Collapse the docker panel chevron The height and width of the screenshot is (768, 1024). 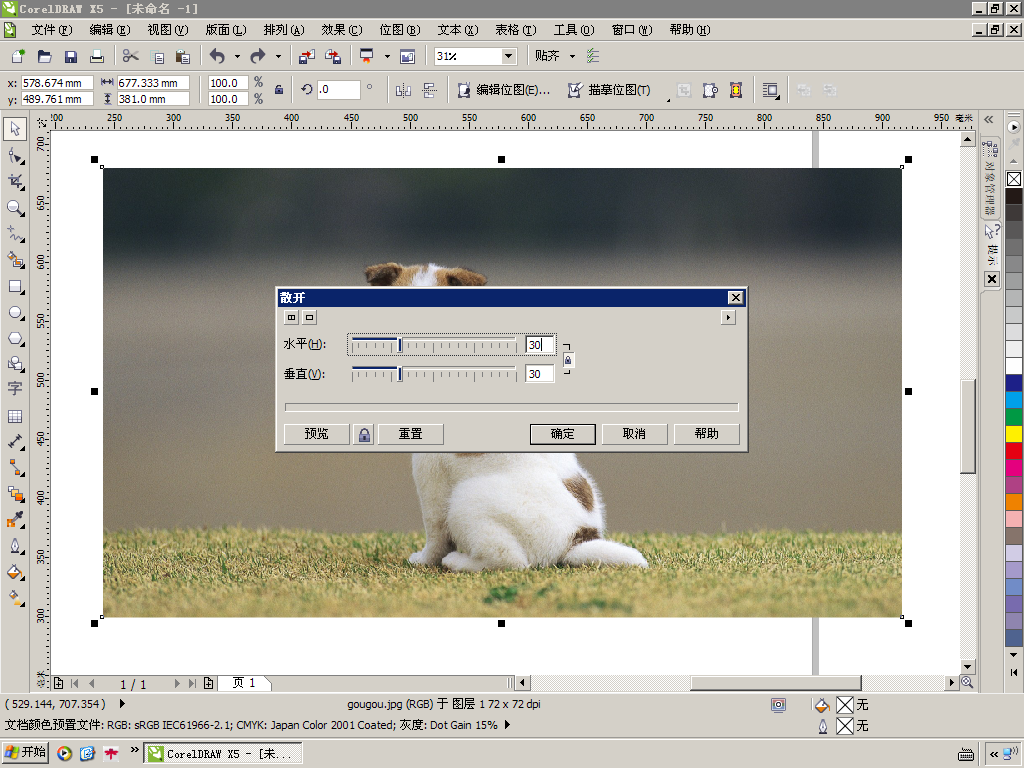989,120
